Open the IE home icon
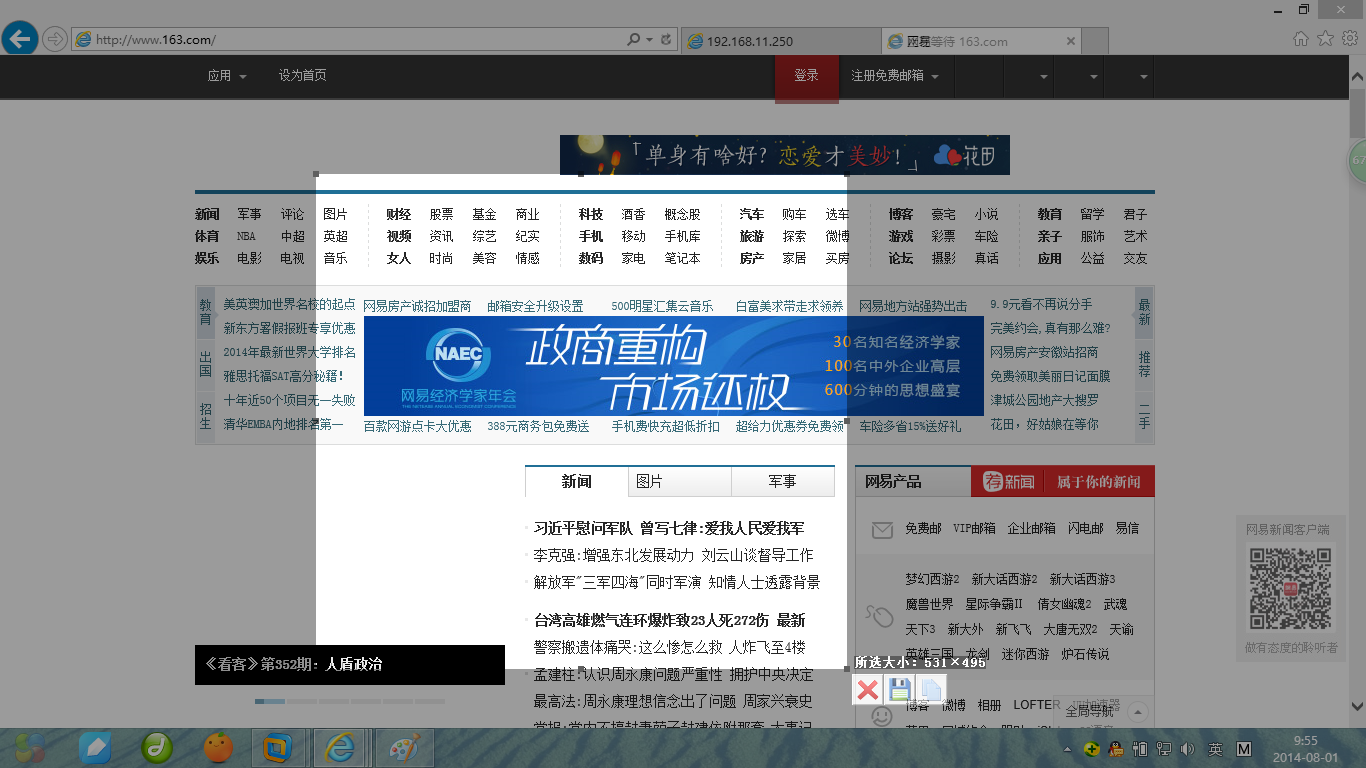The height and width of the screenshot is (768, 1366). click(x=1300, y=38)
